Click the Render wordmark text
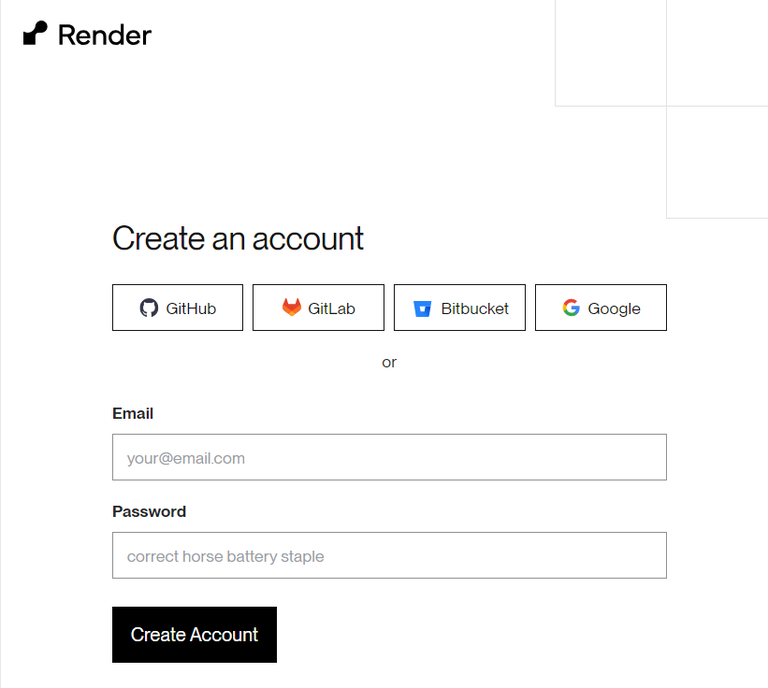768x688 pixels. coord(105,35)
